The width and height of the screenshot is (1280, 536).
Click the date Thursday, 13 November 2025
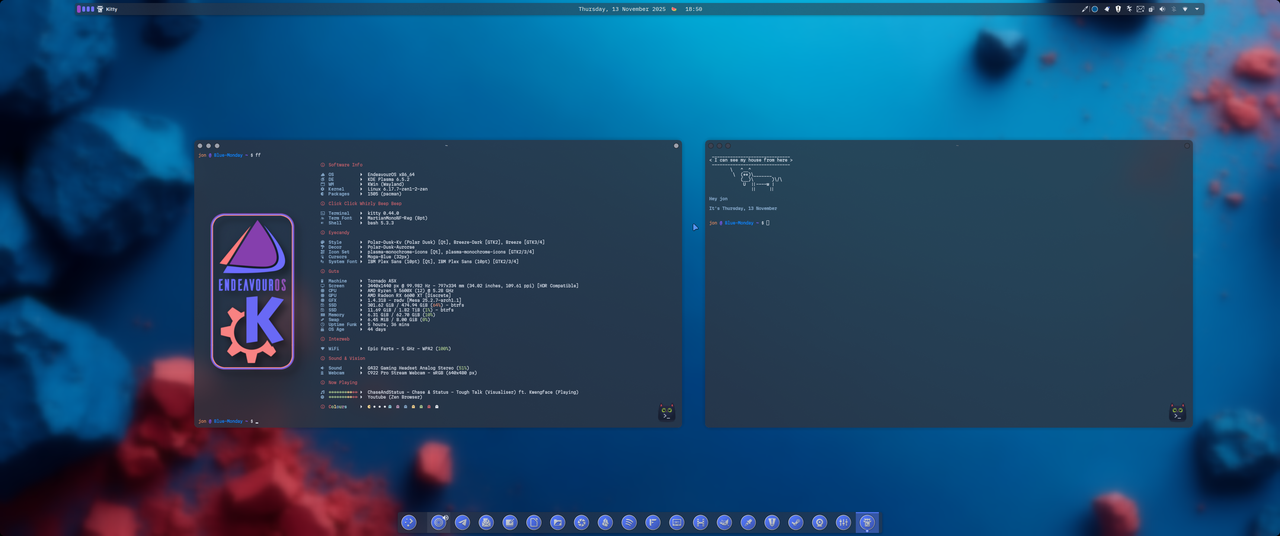tap(622, 9)
